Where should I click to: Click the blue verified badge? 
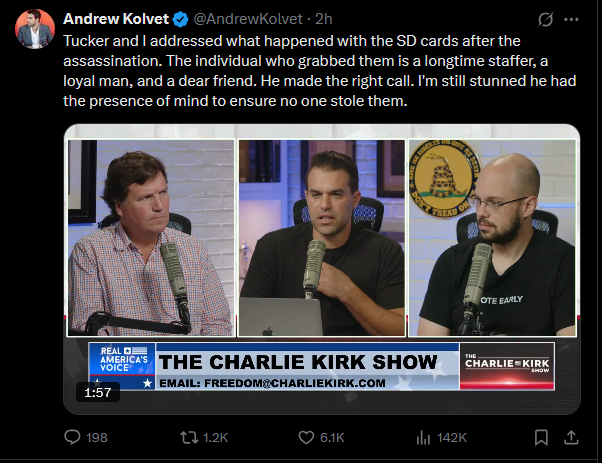click(180, 19)
